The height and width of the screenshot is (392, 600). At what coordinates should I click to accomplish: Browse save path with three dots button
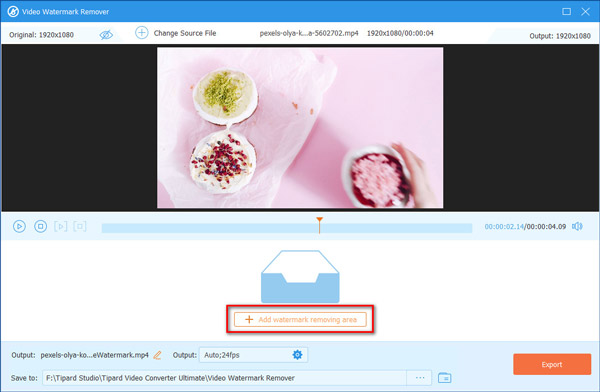click(x=420, y=378)
